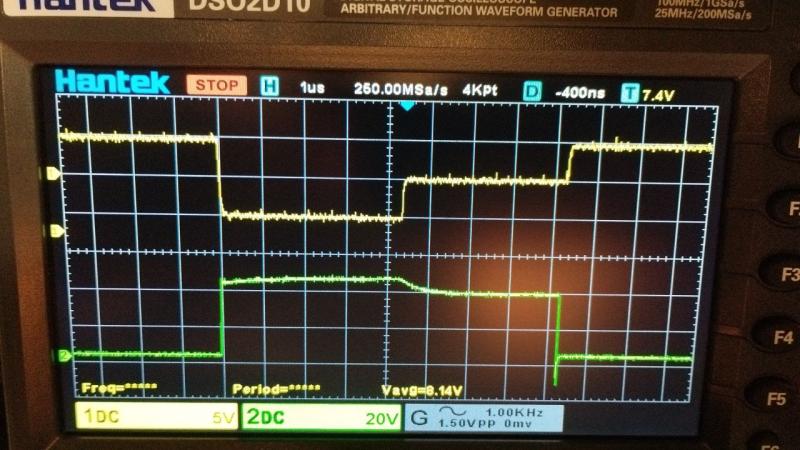This screenshot has width=800, height=450.
Task: Open the 1us timebase setting
Action: pyautogui.click(x=313, y=88)
